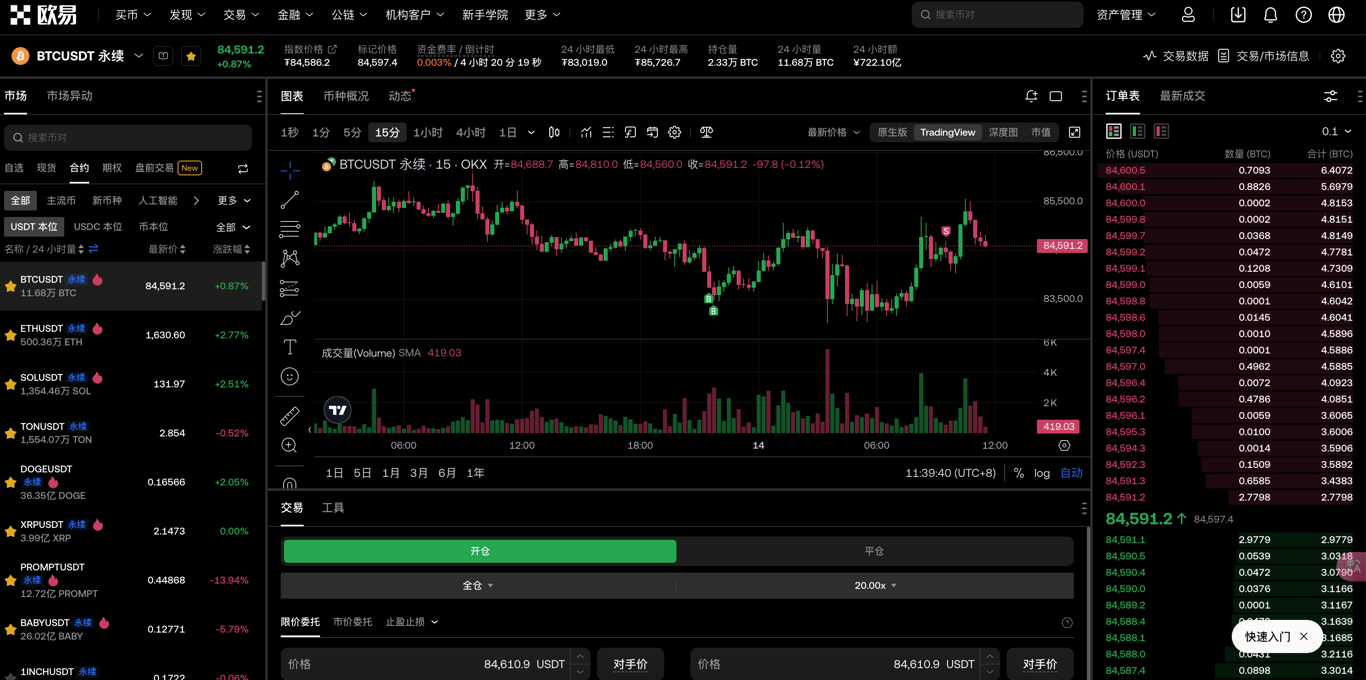Select the 3月 chart range
Screen dimensions: 1366x680
(x=419, y=473)
